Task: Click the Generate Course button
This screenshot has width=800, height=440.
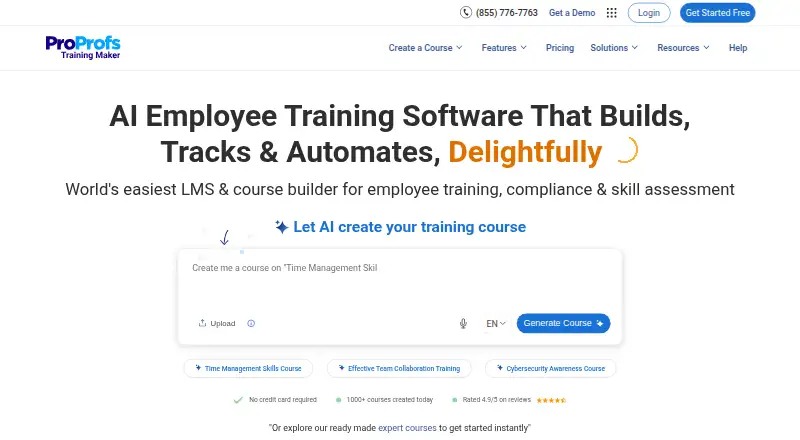Action: pos(563,323)
